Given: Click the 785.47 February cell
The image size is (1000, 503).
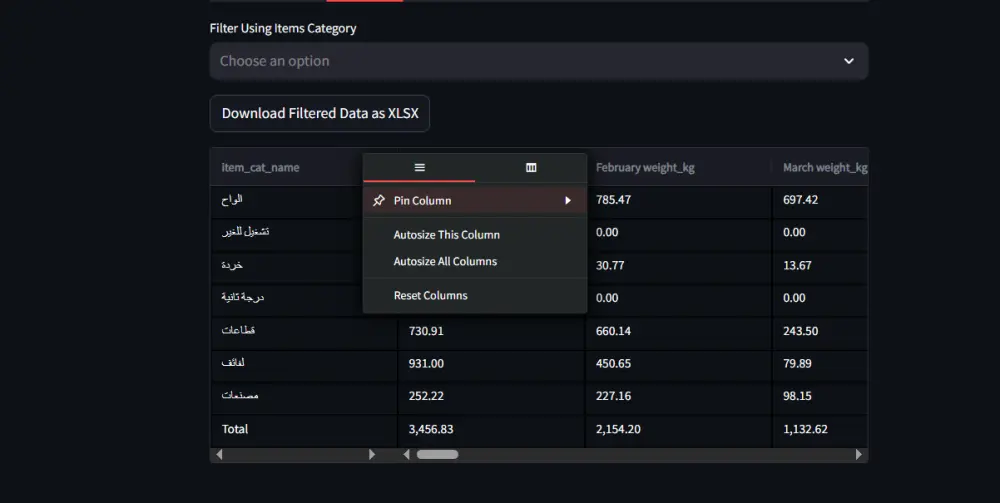Looking at the screenshot, I should tap(613, 200).
